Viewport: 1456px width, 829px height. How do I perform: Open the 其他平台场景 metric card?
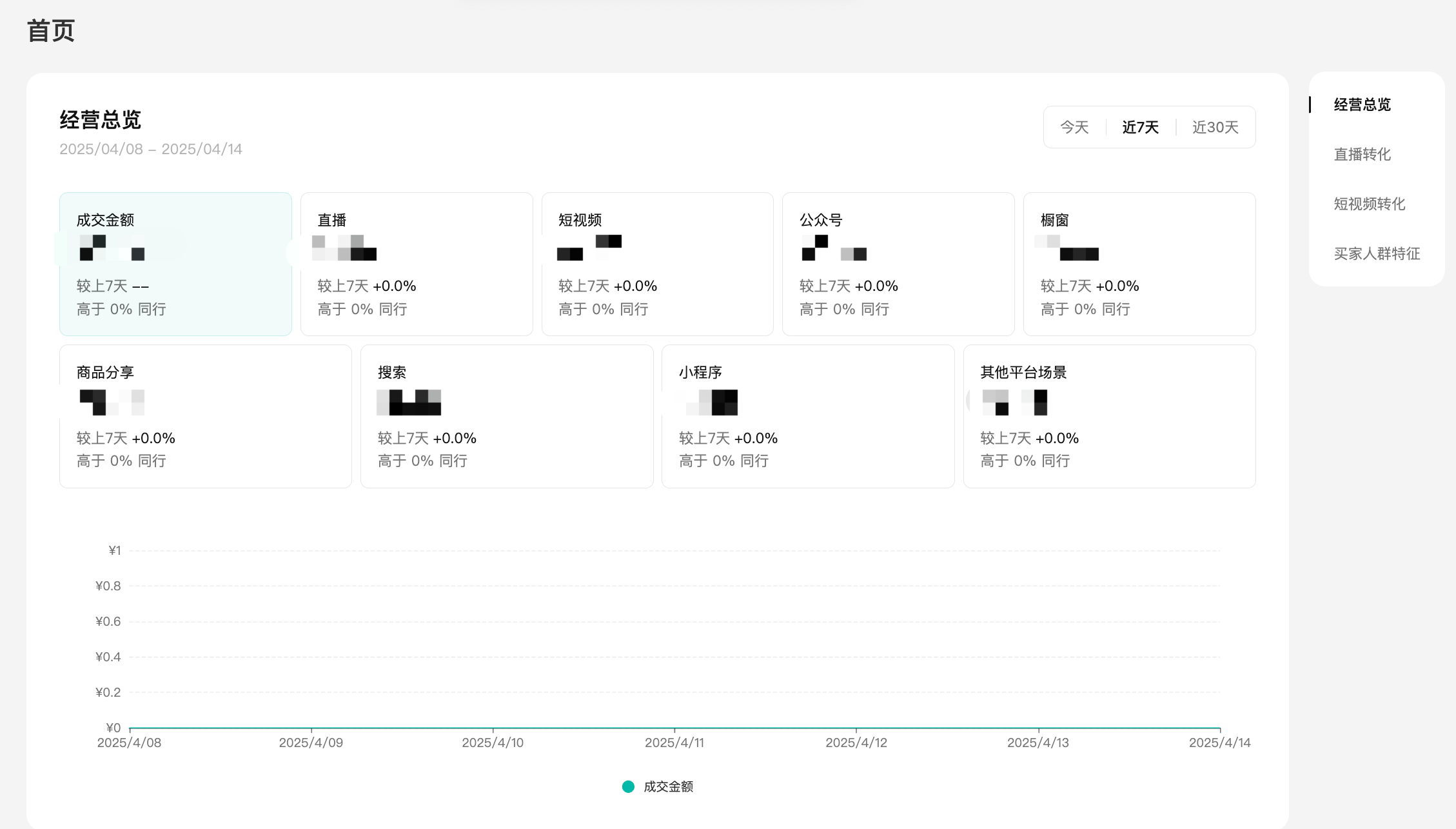pyautogui.click(x=1108, y=416)
